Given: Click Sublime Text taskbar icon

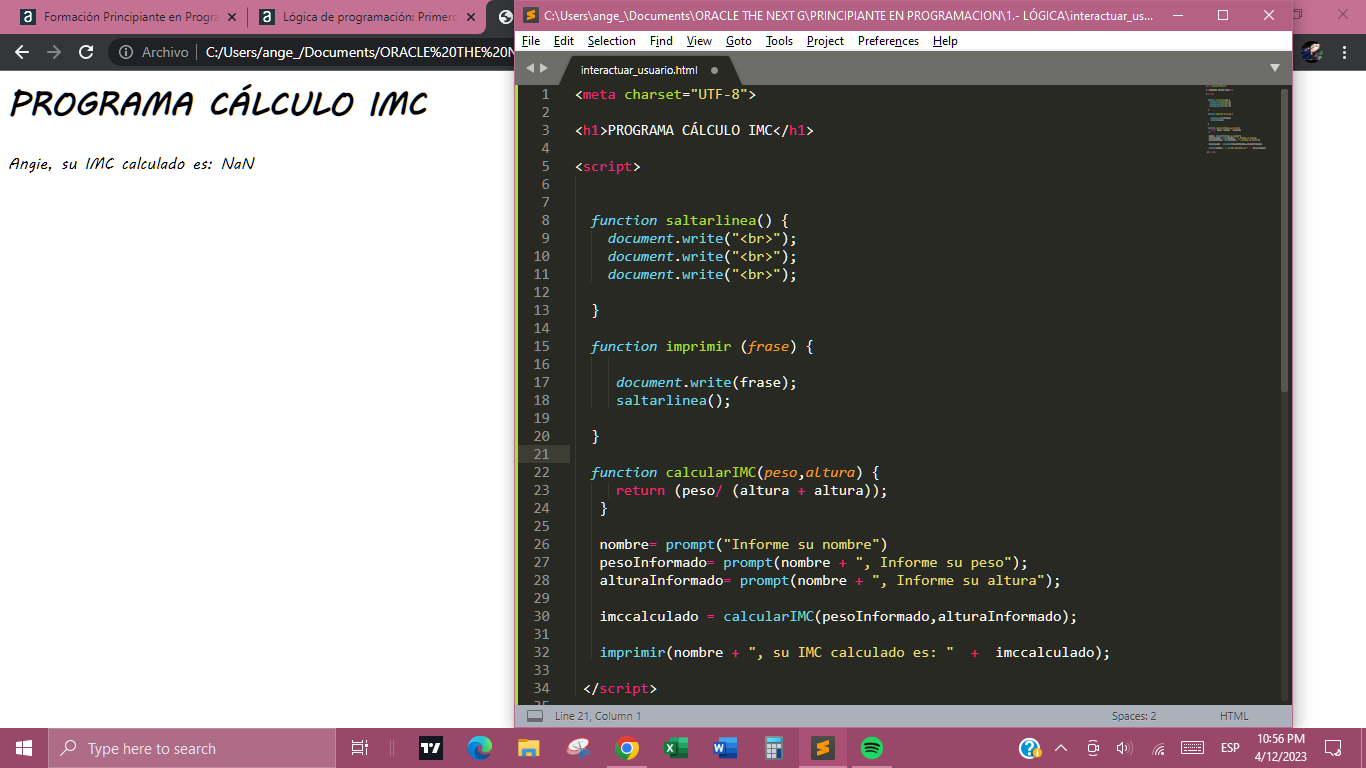Looking at the screenshot, I should [823, 748].
